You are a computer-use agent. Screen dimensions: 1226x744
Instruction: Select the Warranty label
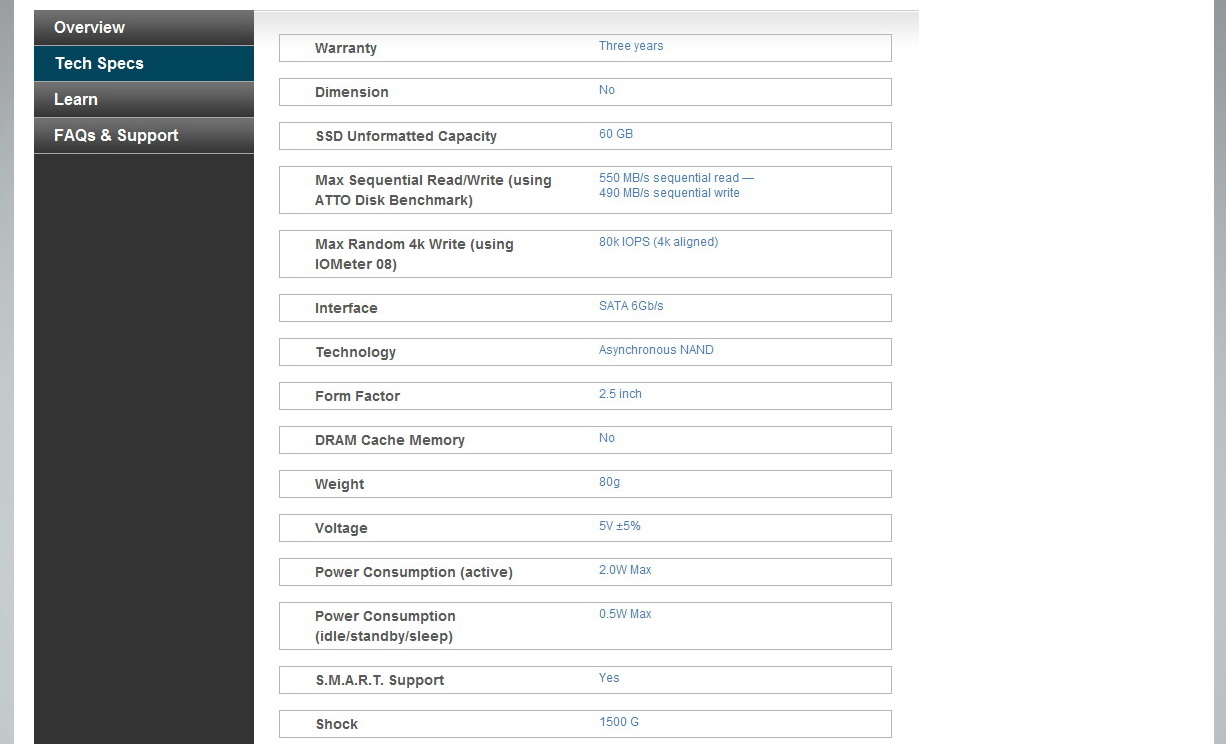point(346,48)
